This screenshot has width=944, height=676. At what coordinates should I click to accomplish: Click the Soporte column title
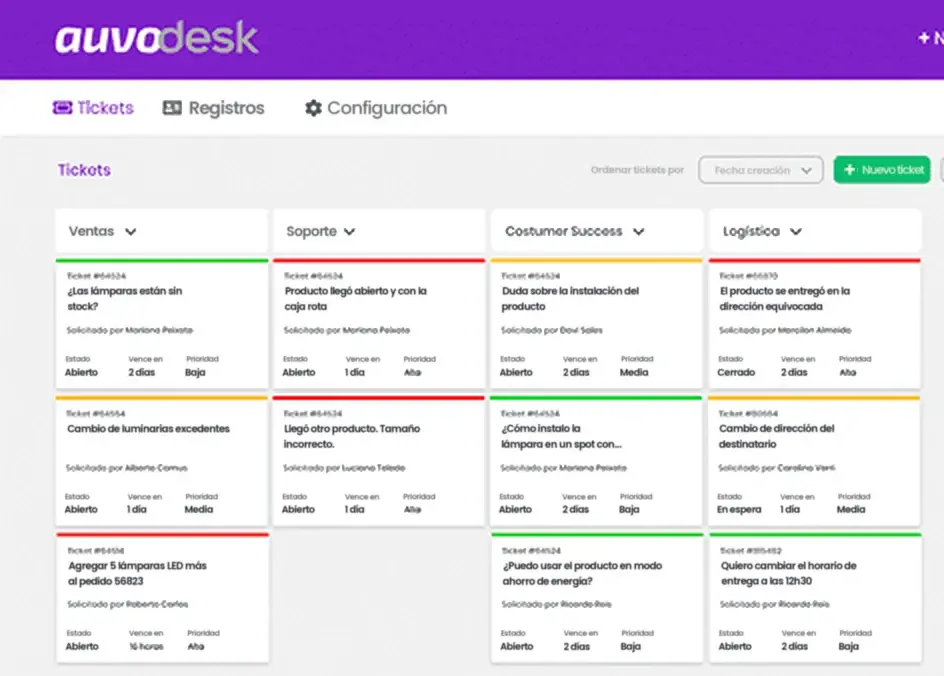click(x=311, y=231)
